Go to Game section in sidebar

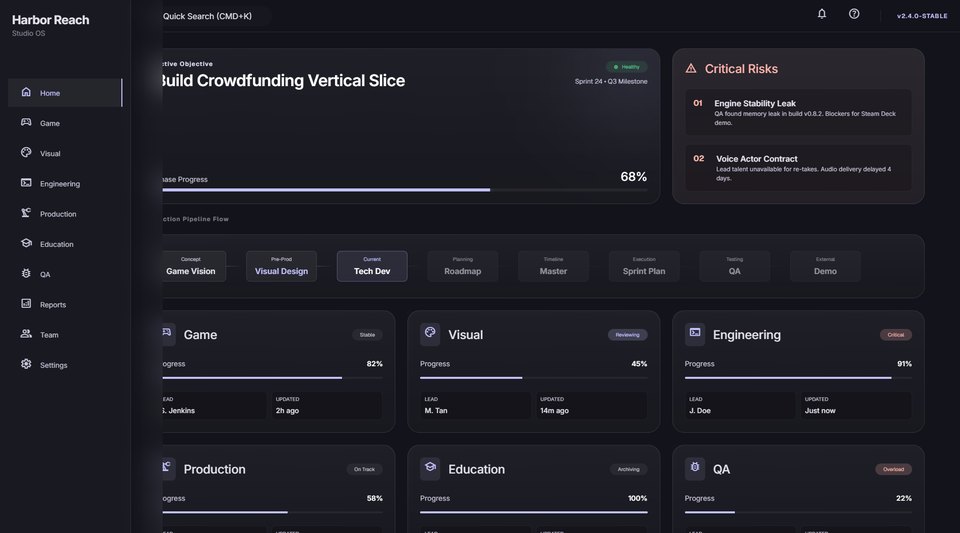tap(66, 123)
